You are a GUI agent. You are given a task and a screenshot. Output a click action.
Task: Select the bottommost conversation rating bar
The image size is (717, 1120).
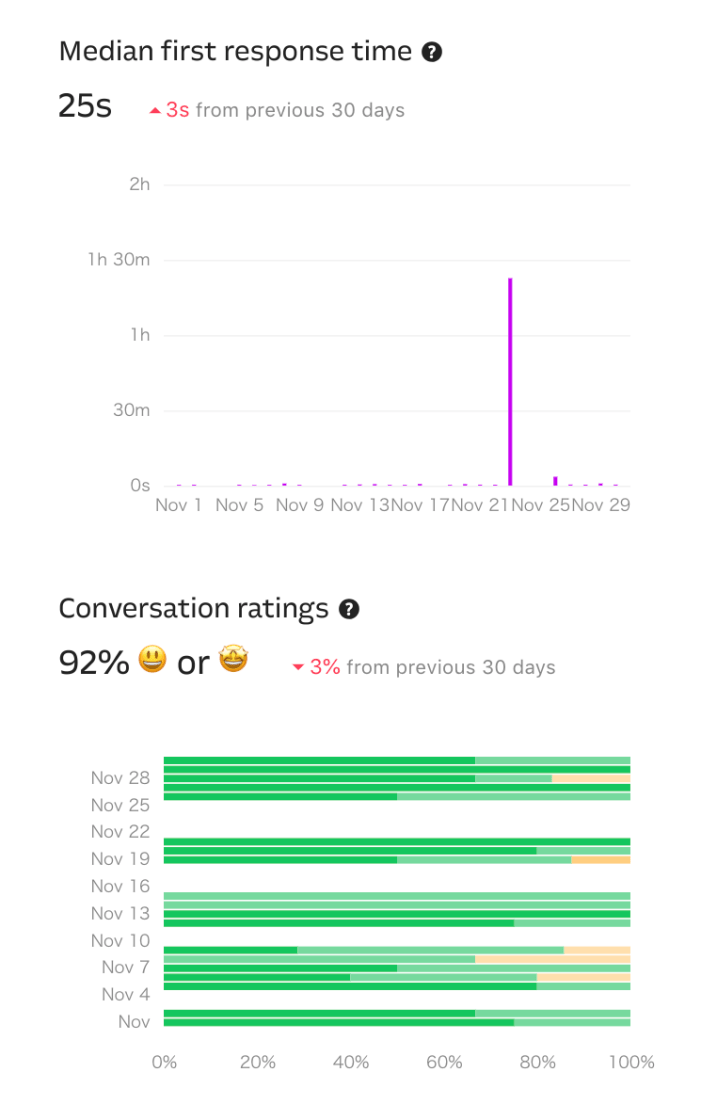[397, 1022]
